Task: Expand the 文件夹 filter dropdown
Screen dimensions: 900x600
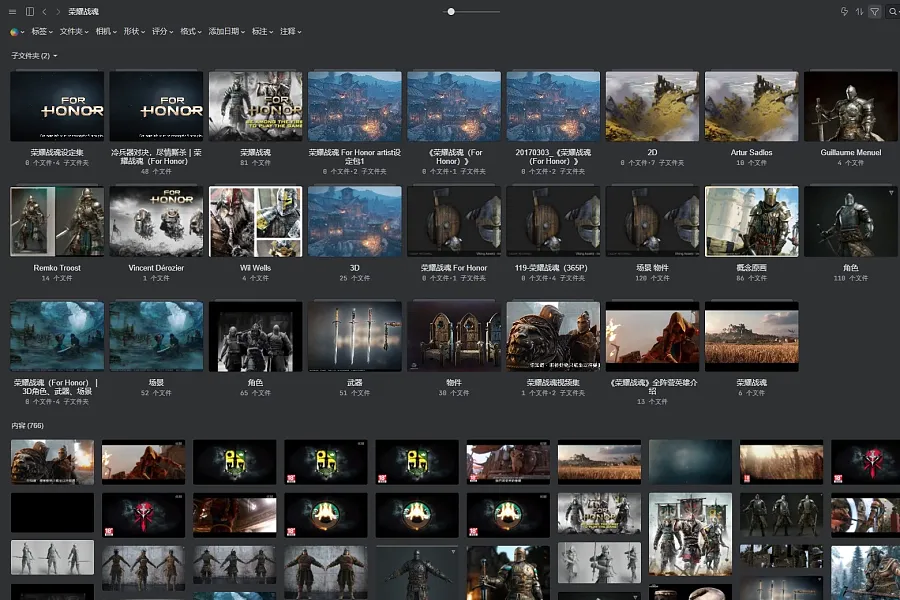Action: coord(74,32)
